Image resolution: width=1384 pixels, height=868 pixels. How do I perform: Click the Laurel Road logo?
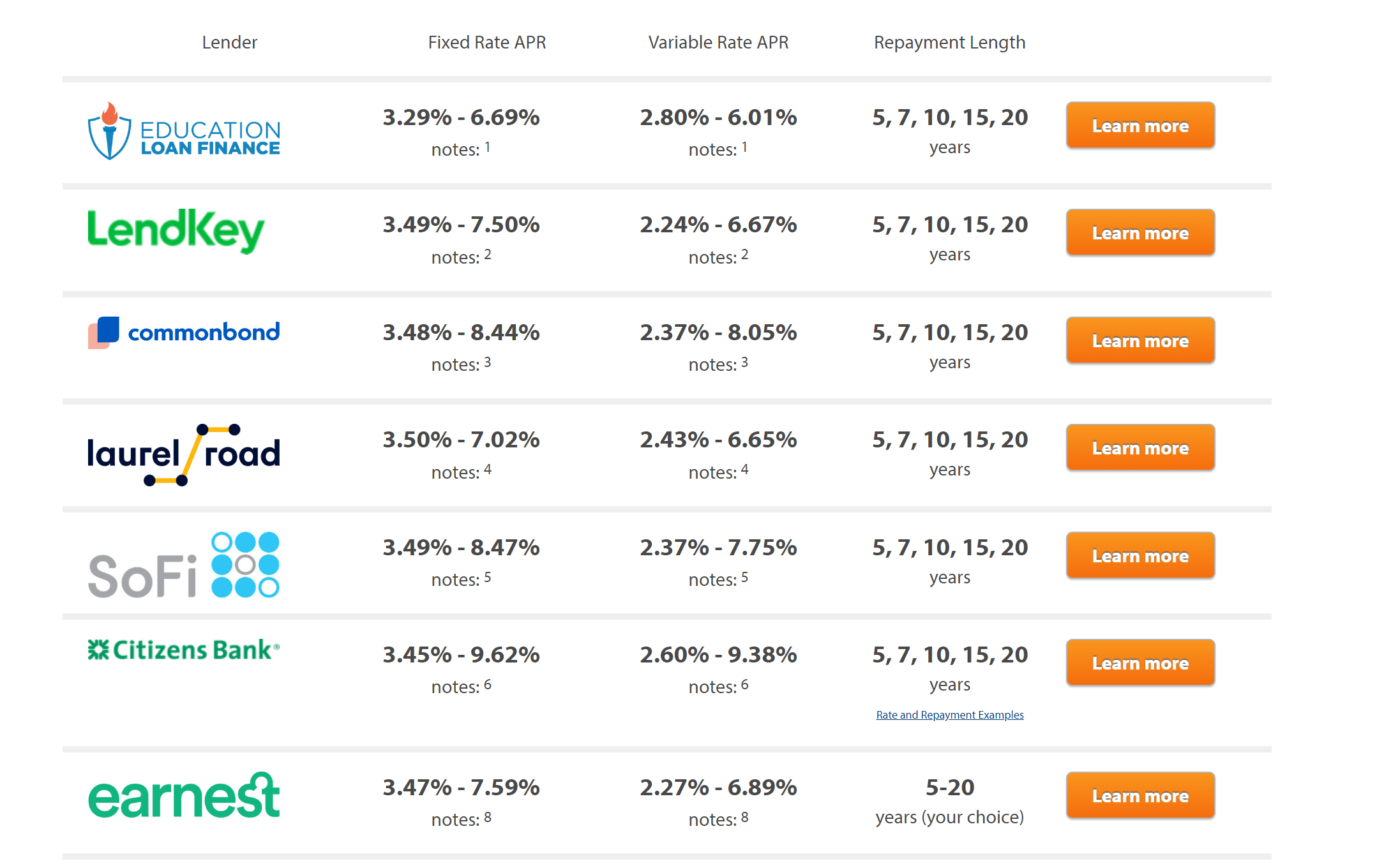184,454
